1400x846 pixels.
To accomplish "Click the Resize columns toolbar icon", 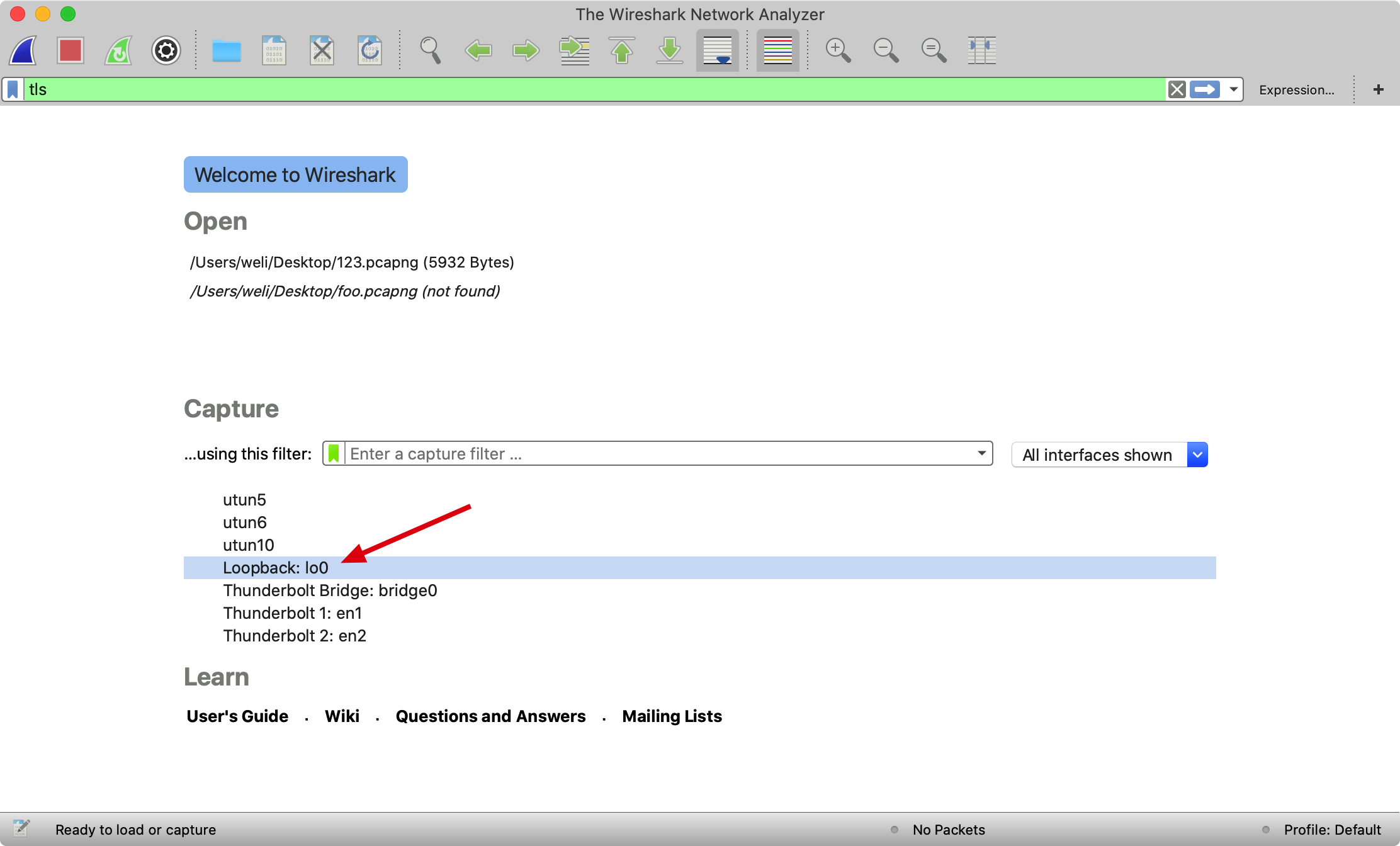I will pos(981,50).
